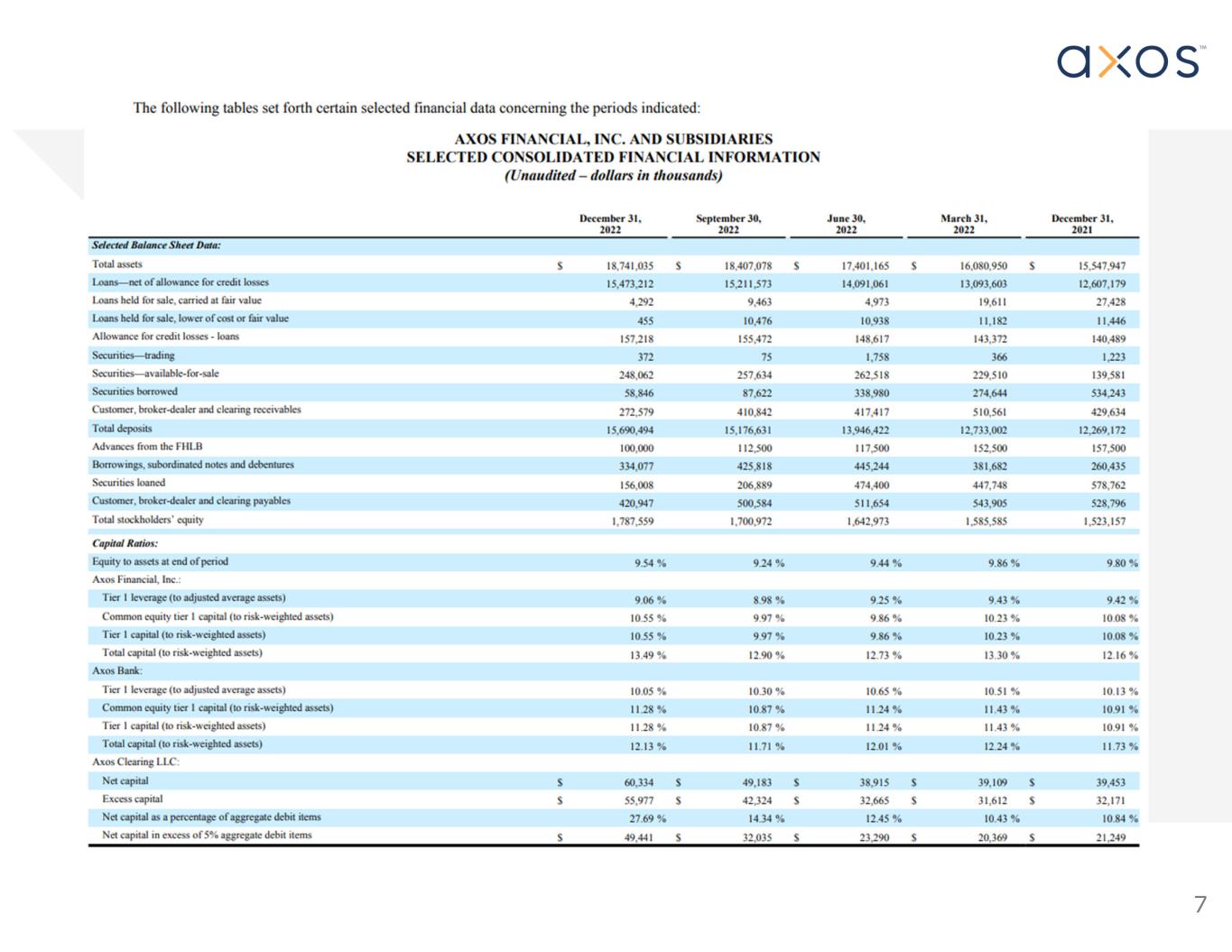1232x952 pixels.
Task: Click equity to assets ratio 9.54 %
Action: pyautogui.click(x=650, y=563)
